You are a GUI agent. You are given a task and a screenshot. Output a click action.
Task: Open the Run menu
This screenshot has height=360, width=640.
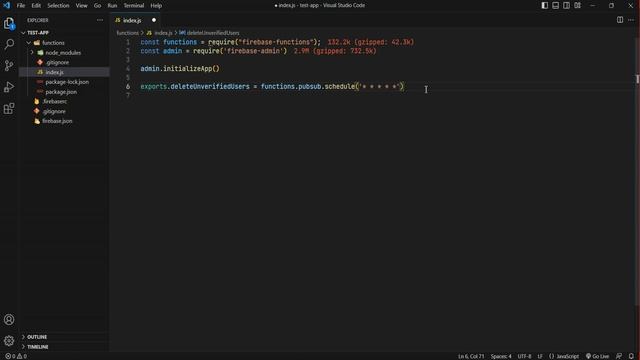[x=112, y=6]
